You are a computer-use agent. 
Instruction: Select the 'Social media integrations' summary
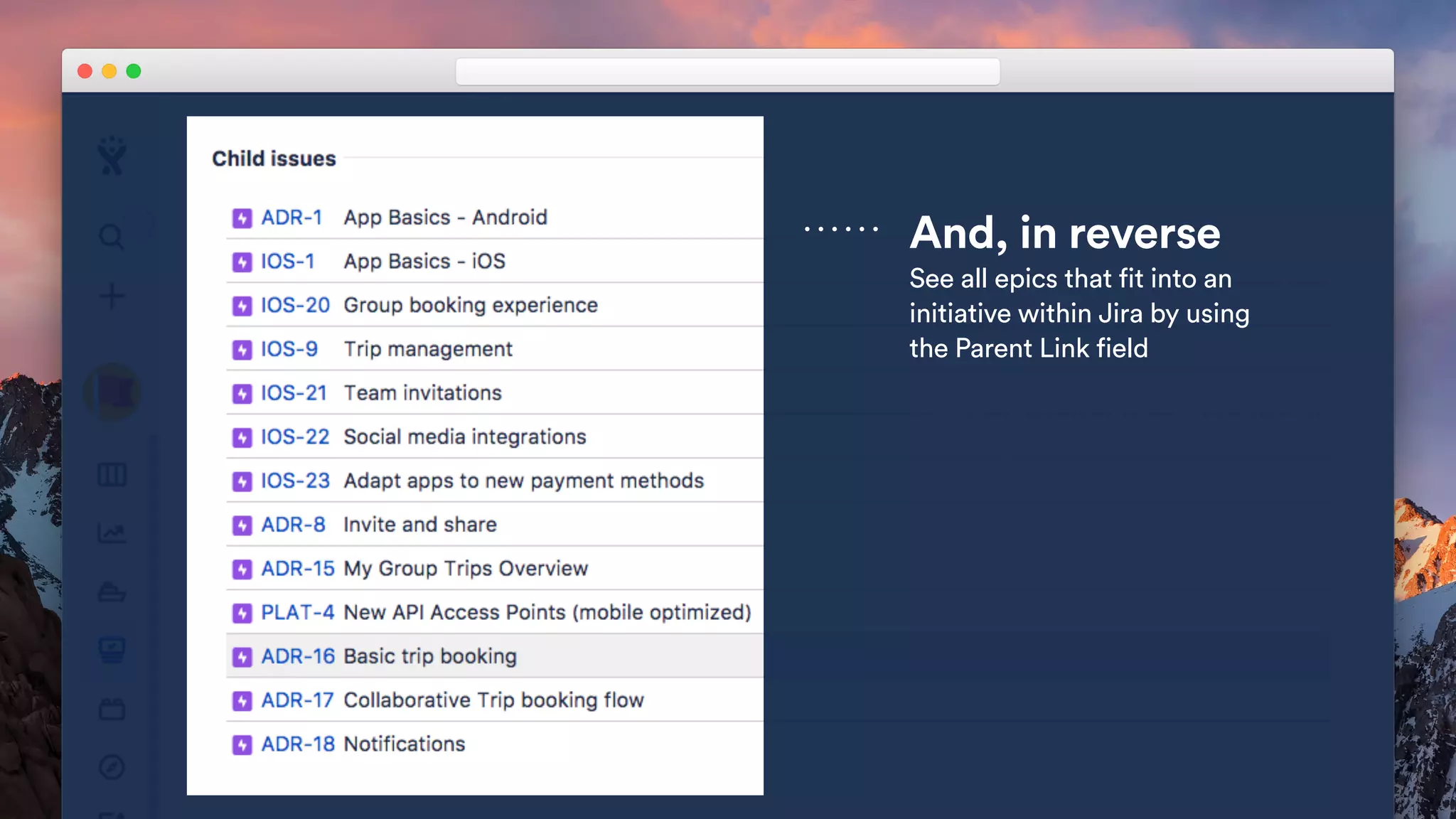tap(465, 437)
